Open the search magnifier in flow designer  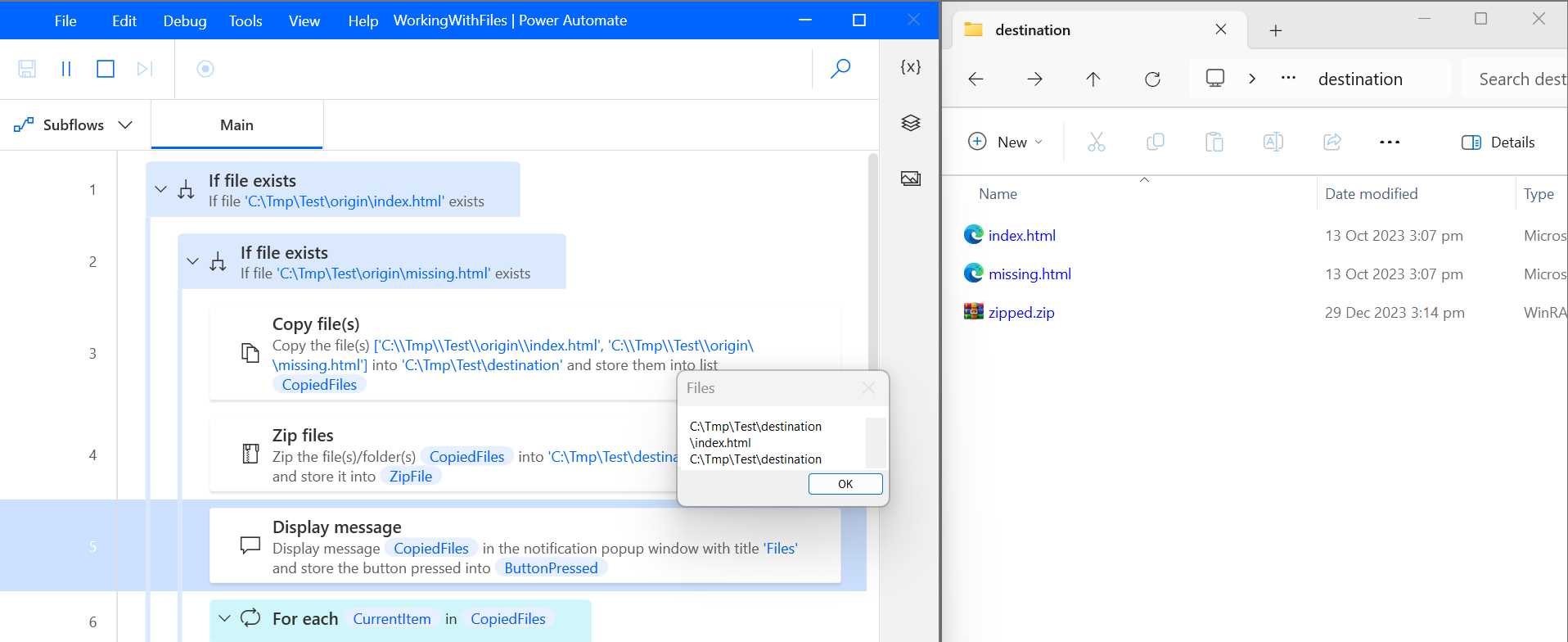[x=840, y=69]
